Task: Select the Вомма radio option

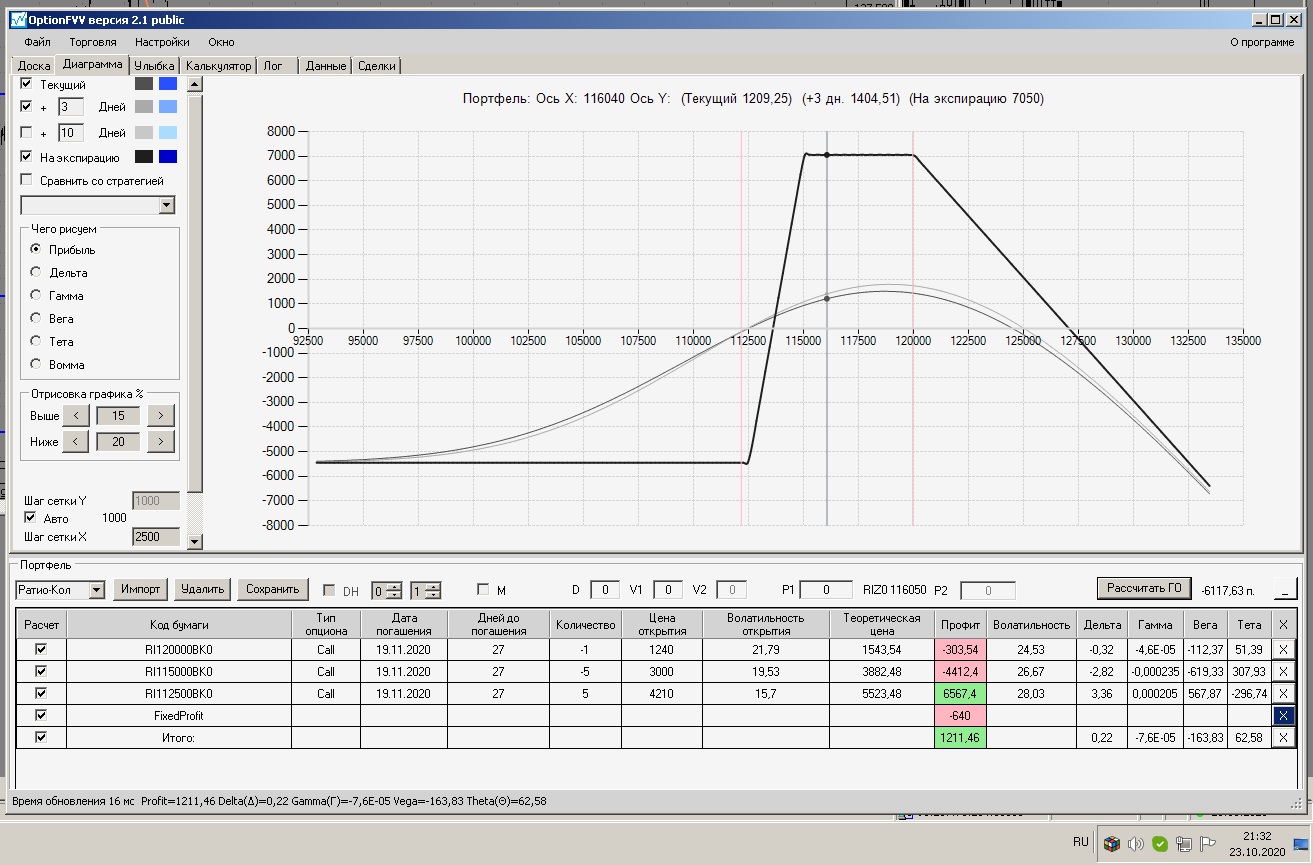Action: pos(37,364)
